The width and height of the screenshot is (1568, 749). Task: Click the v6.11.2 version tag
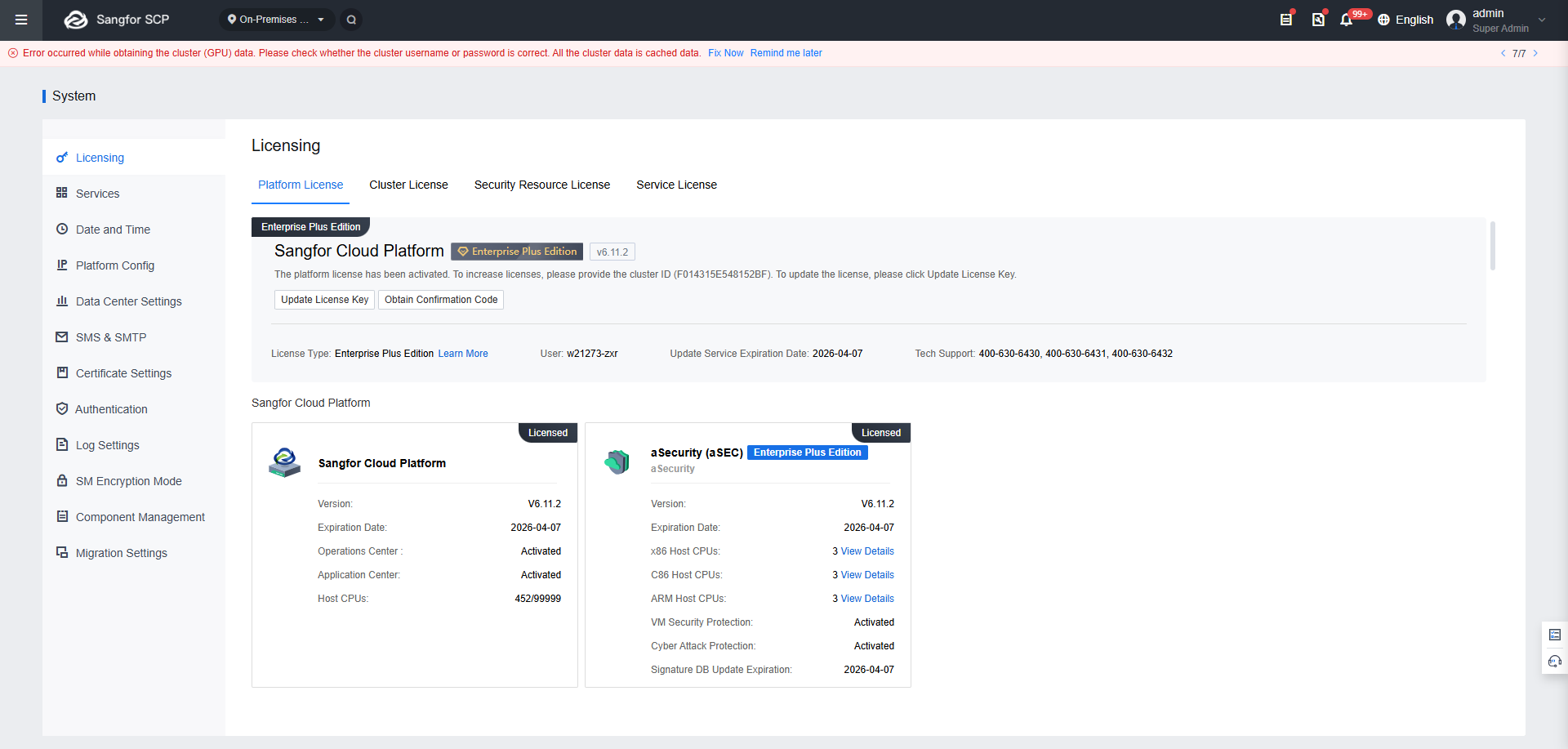click(x=612, y=252)
